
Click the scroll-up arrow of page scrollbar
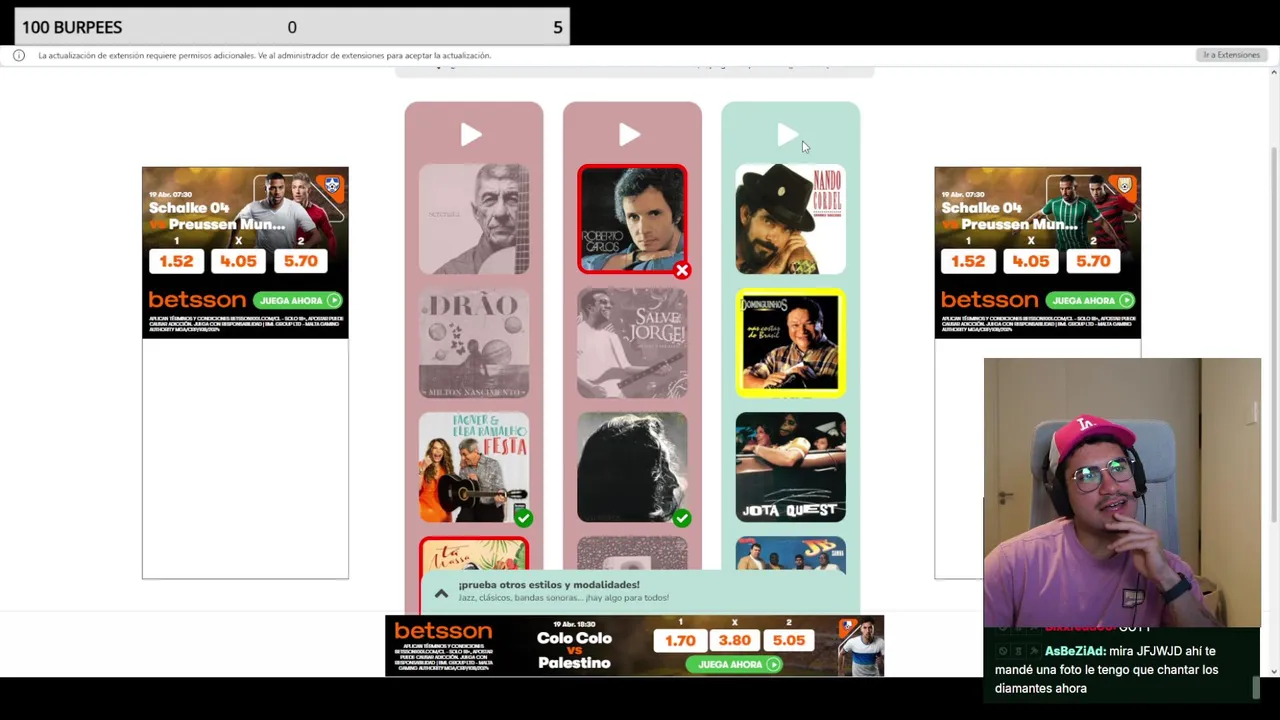click(1274, 72)
